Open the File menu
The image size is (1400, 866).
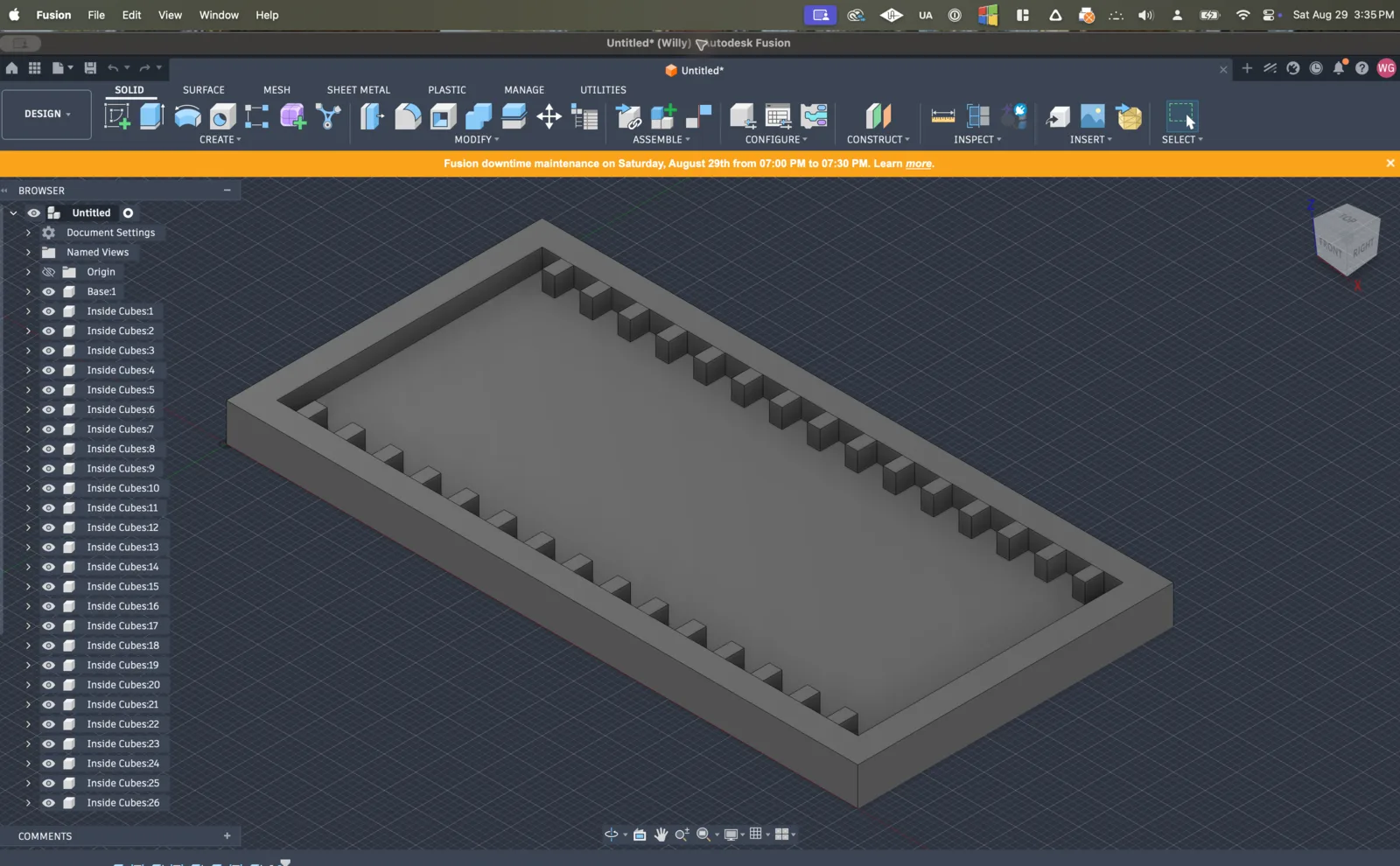tap(96, 15)
